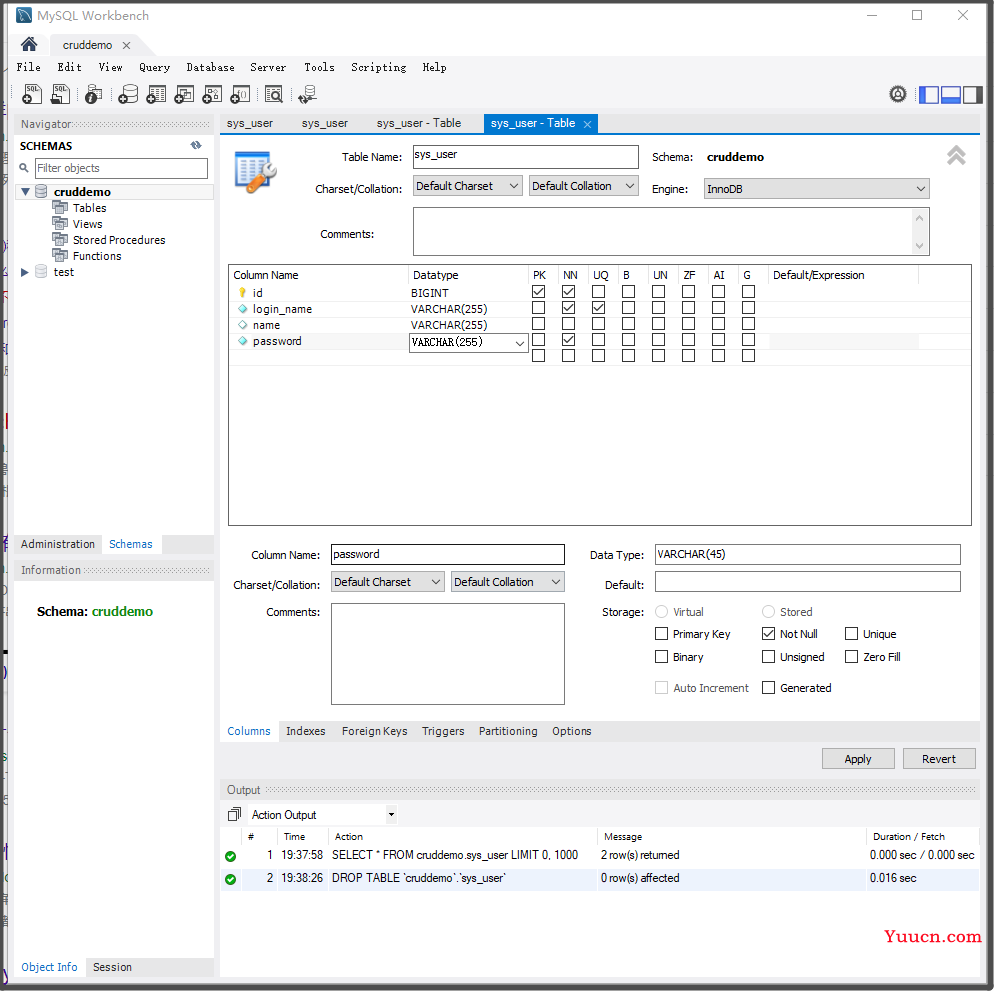Select the Tables node icon under cruddemo
The image size is (994, 991).
click(60, 207)
